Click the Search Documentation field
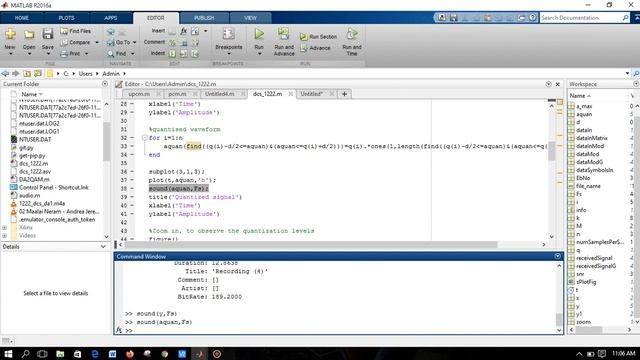This screenshot has height=360, width=640. [x=580, y=18]
